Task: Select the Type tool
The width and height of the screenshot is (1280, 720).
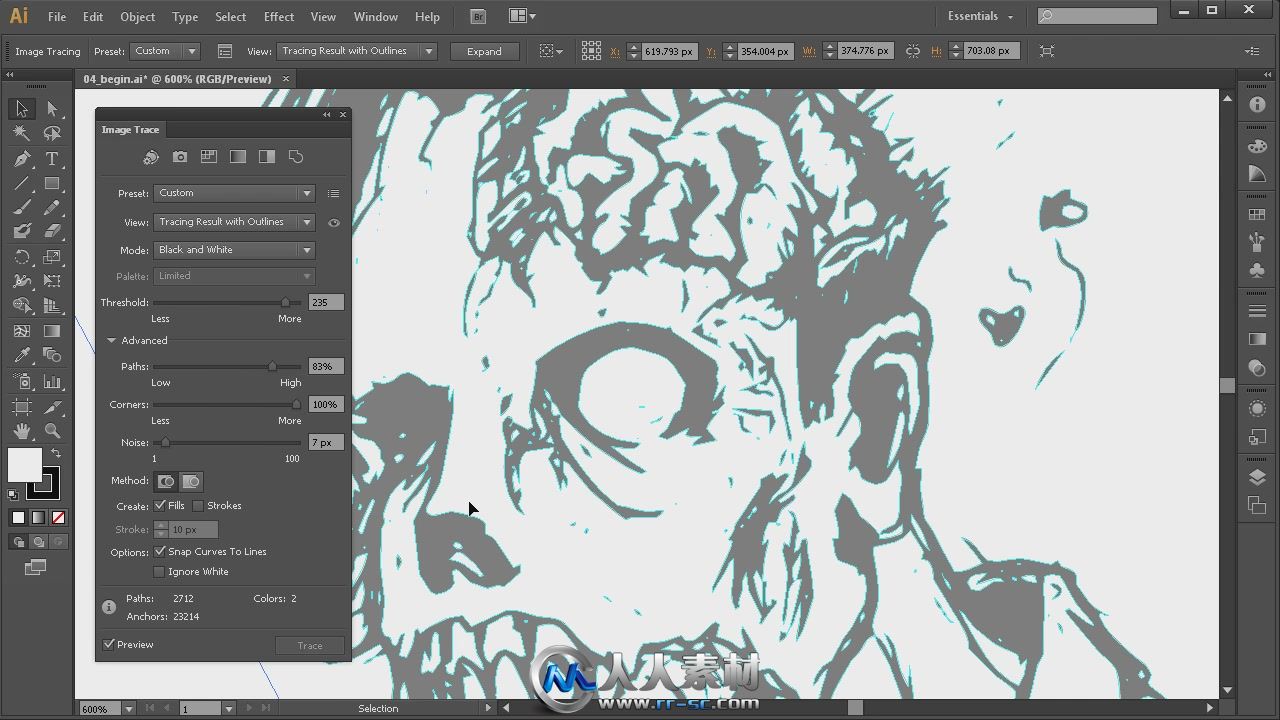Action: pos(52,159)
